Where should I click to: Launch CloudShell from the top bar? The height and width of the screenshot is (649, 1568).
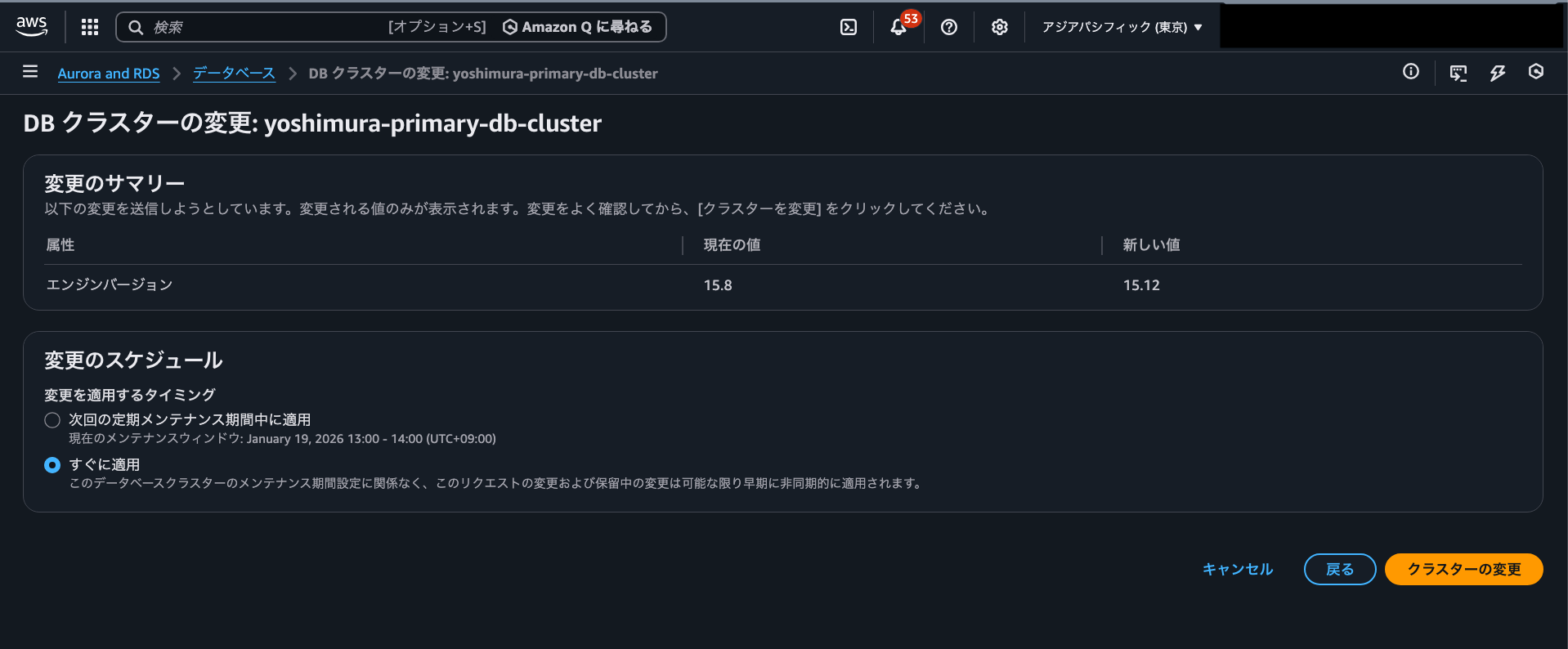(849, 27)
